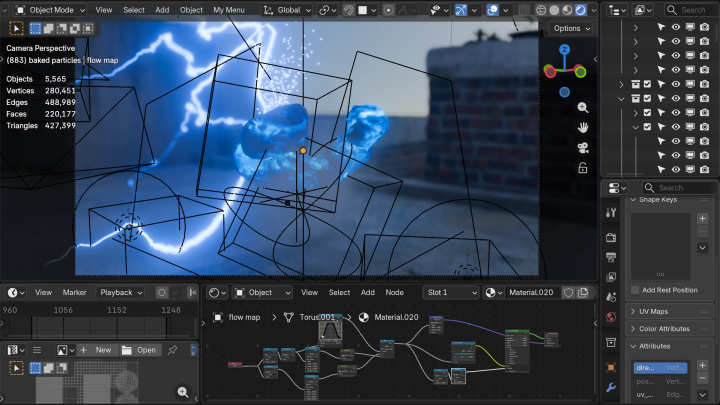Screen dimensions: 720x405
Task: Click the blue Z axis gizmo ball
Action: pos(564,49)
